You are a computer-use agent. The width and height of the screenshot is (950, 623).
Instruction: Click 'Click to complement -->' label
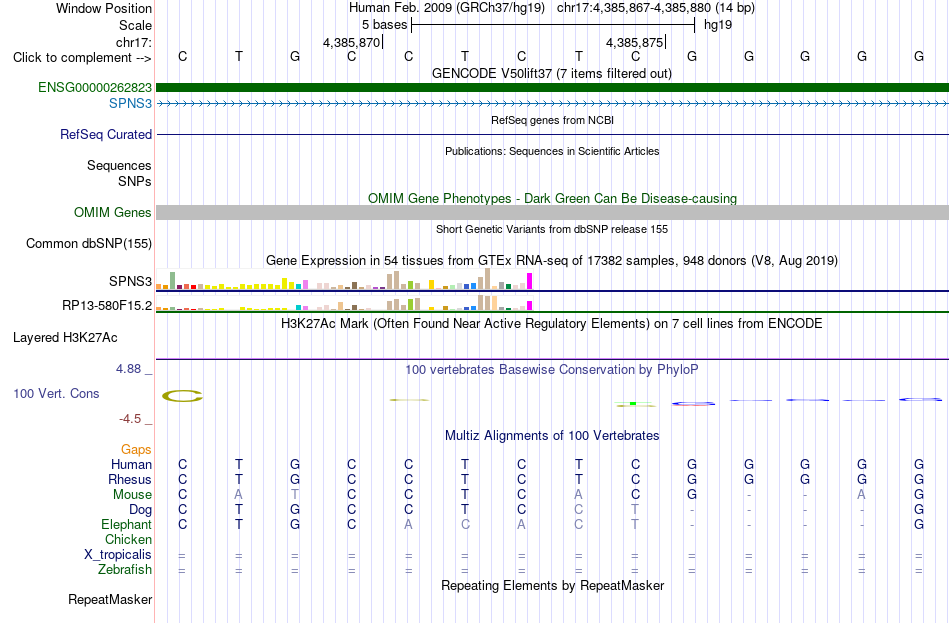pos(82,58)
